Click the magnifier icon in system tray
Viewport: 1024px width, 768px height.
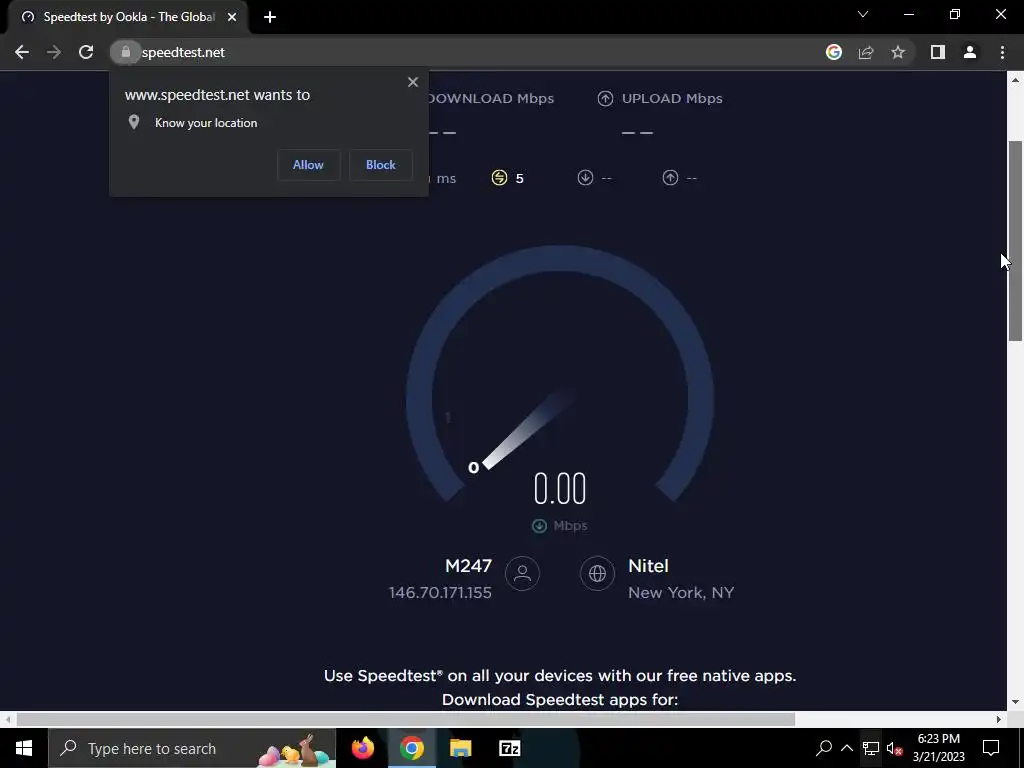(x=824, y=748)
